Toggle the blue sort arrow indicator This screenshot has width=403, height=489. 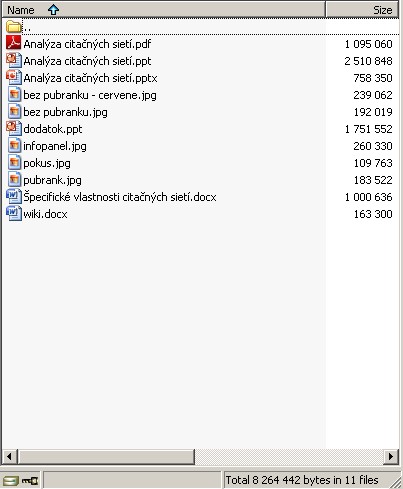coord(53,10)
